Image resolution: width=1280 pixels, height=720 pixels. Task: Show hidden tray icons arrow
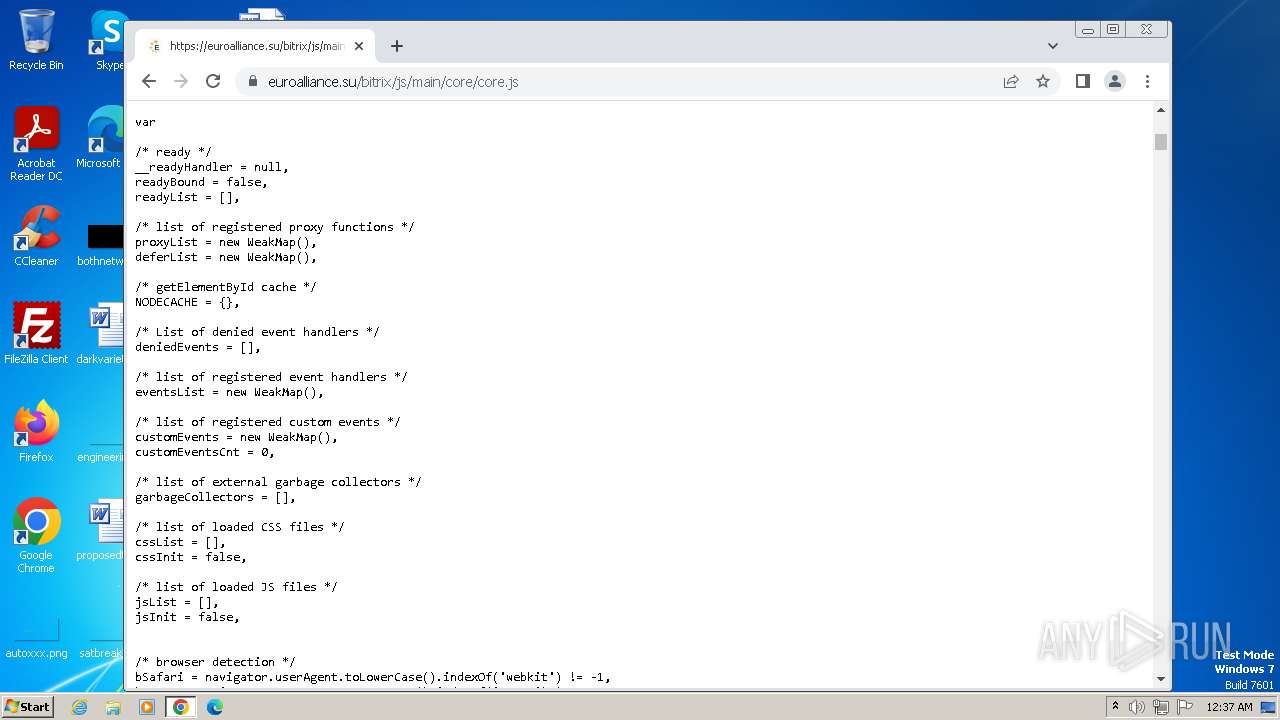click(x=1115, y=706)
